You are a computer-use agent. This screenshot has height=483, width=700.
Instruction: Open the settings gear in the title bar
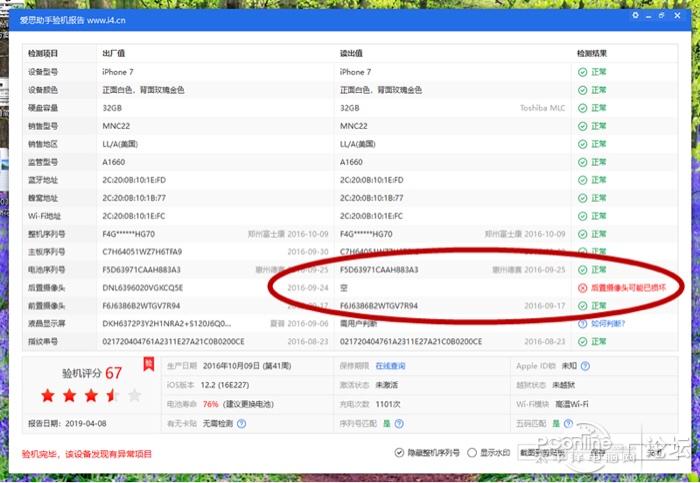pos(635,15)
